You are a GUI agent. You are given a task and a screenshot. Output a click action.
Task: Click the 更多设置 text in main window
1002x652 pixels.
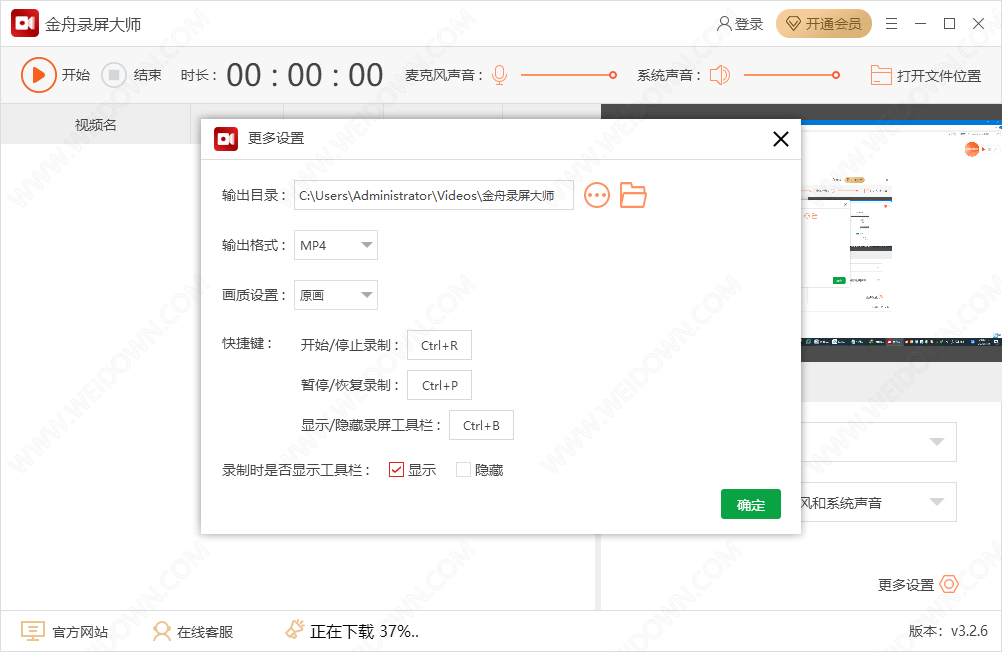coord(906,585)
